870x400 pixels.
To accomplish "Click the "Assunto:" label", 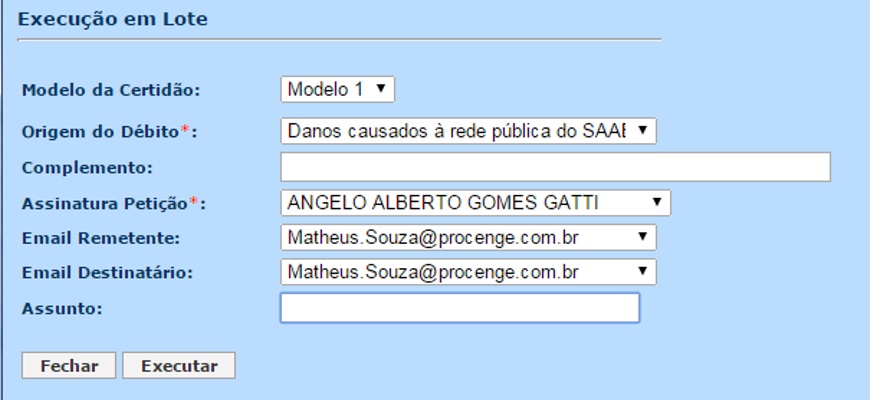I will click(x=62, y=308).
